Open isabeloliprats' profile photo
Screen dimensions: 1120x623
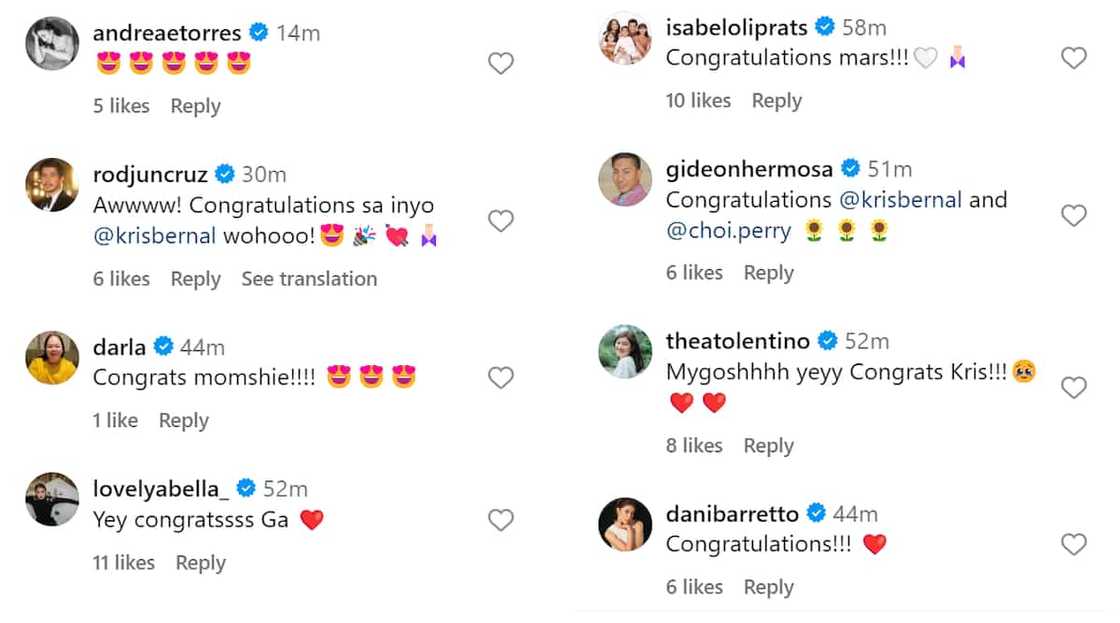(x=625, y=39)
